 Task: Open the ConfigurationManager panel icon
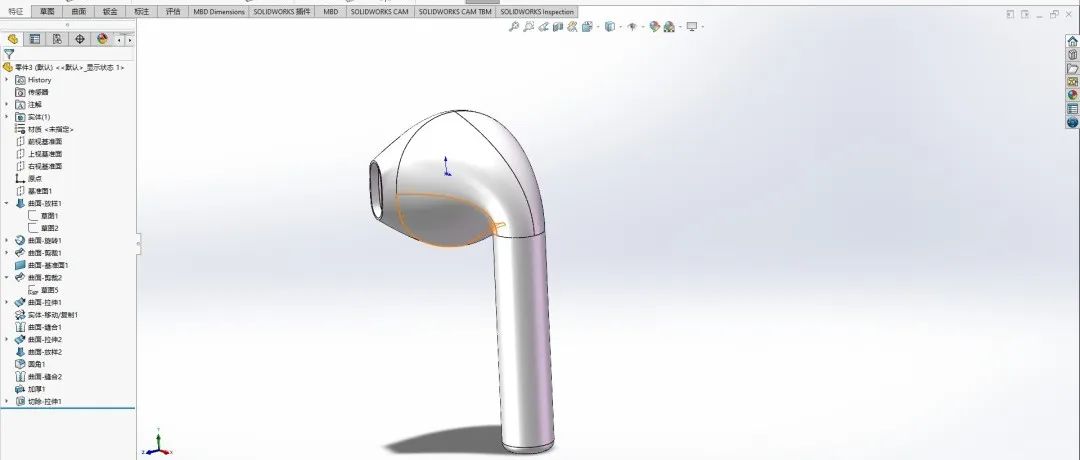click(x=57, y=39)
